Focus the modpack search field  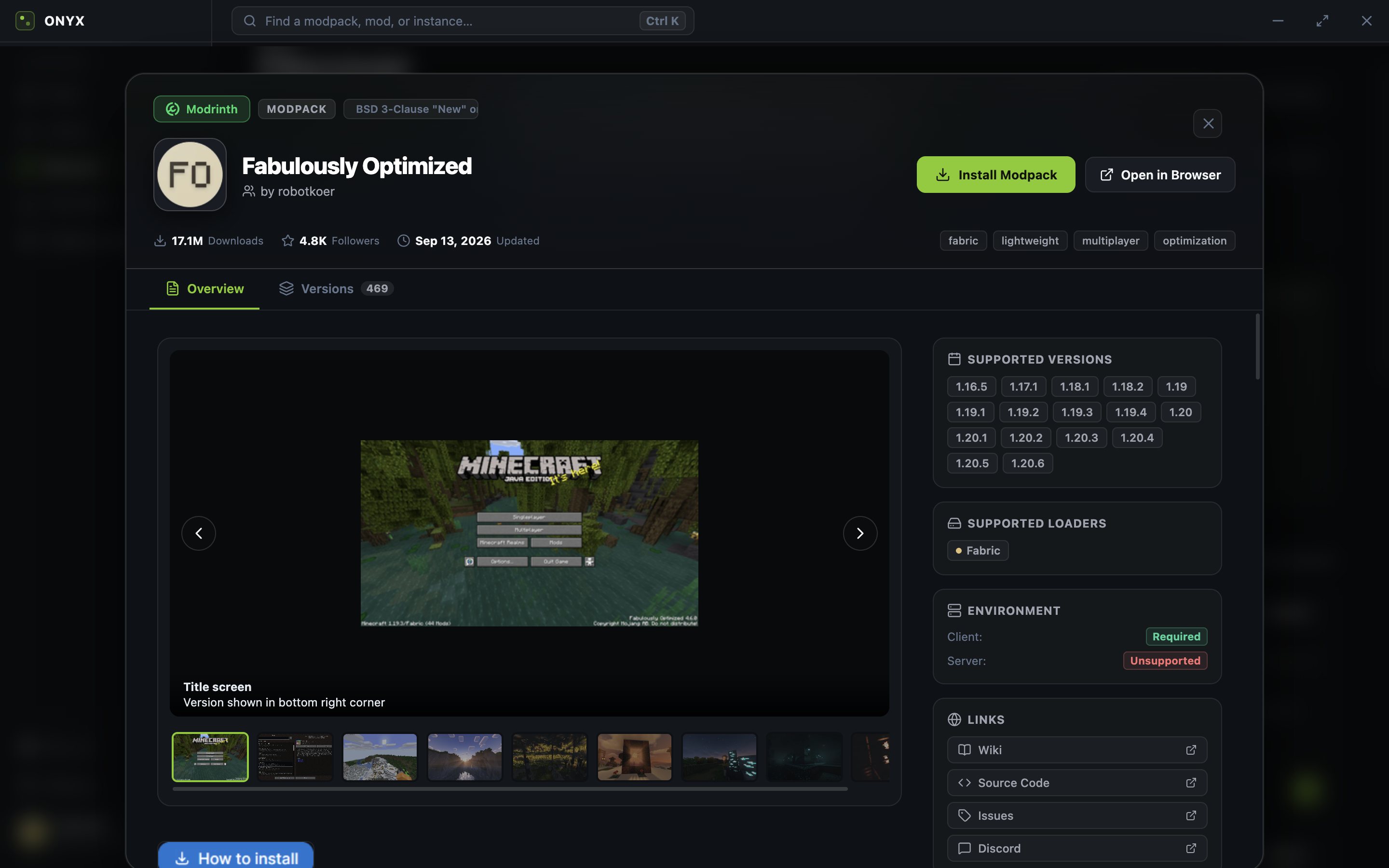(x=463, y=21)
